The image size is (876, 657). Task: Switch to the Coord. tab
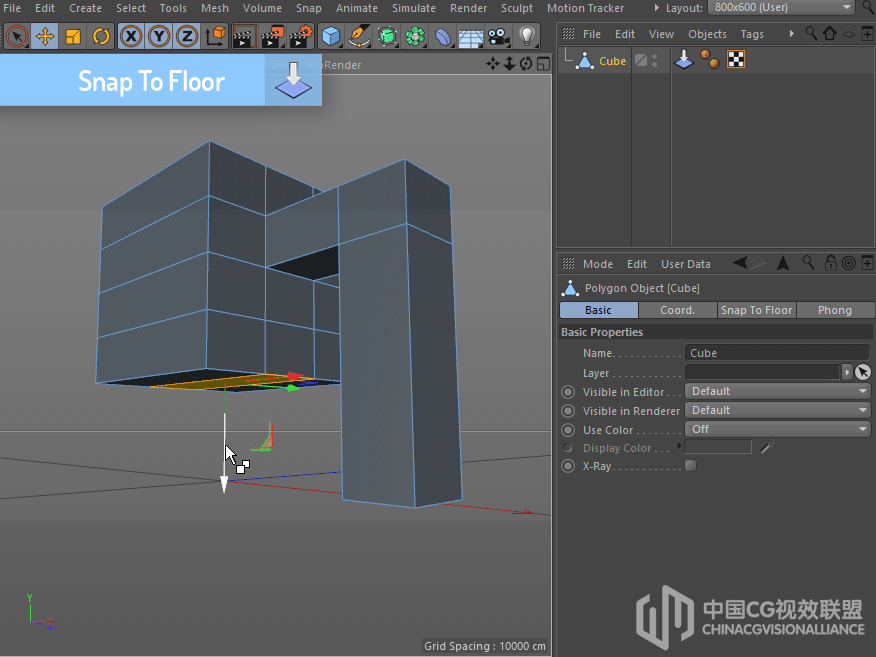pyautogui.click(x=678, y=310)
